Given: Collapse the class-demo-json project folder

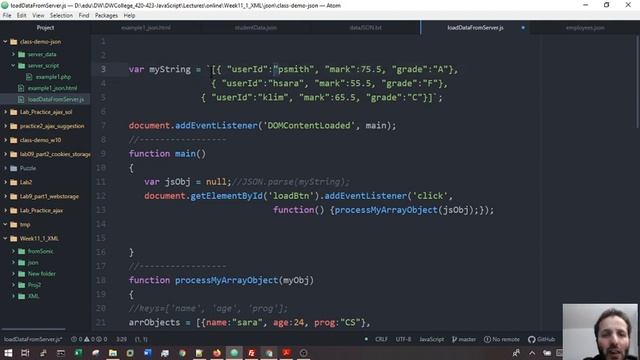Looking at the screenshot, I should 5,42.
